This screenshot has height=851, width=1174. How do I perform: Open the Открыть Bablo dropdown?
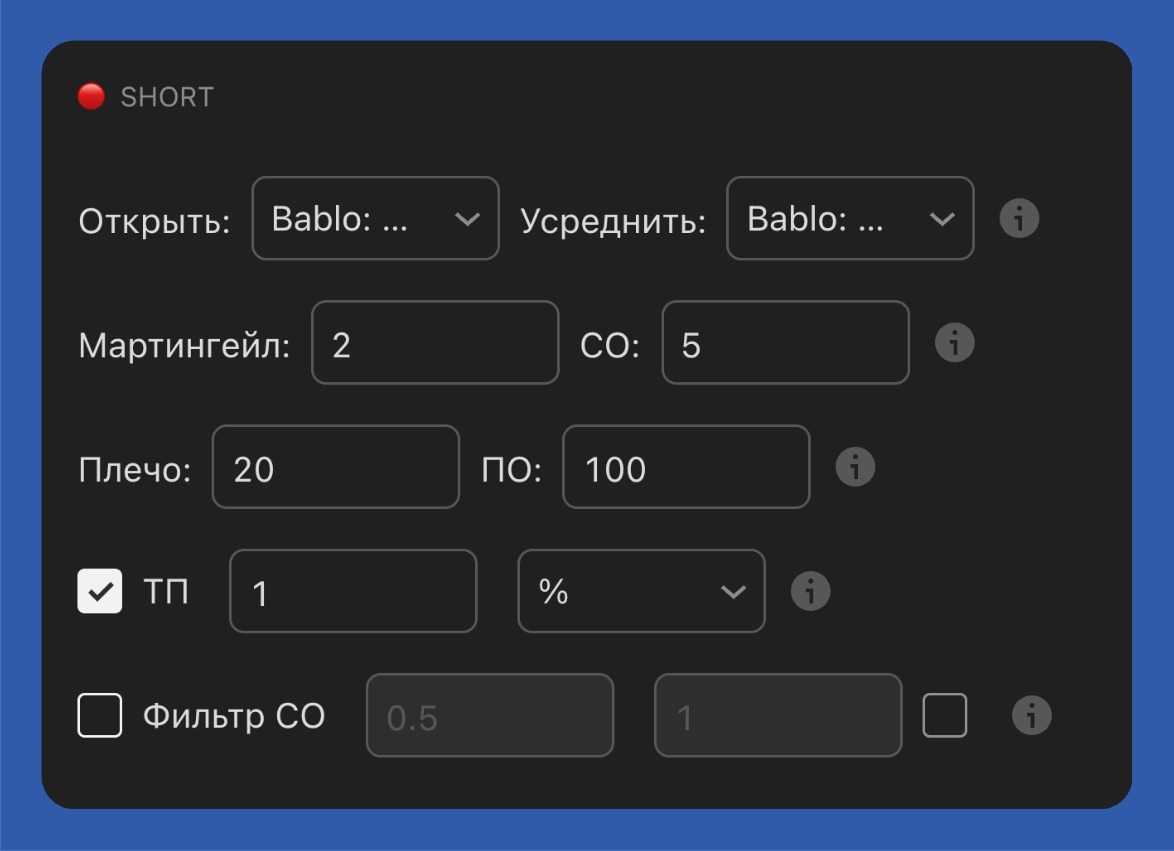[375, 218]
